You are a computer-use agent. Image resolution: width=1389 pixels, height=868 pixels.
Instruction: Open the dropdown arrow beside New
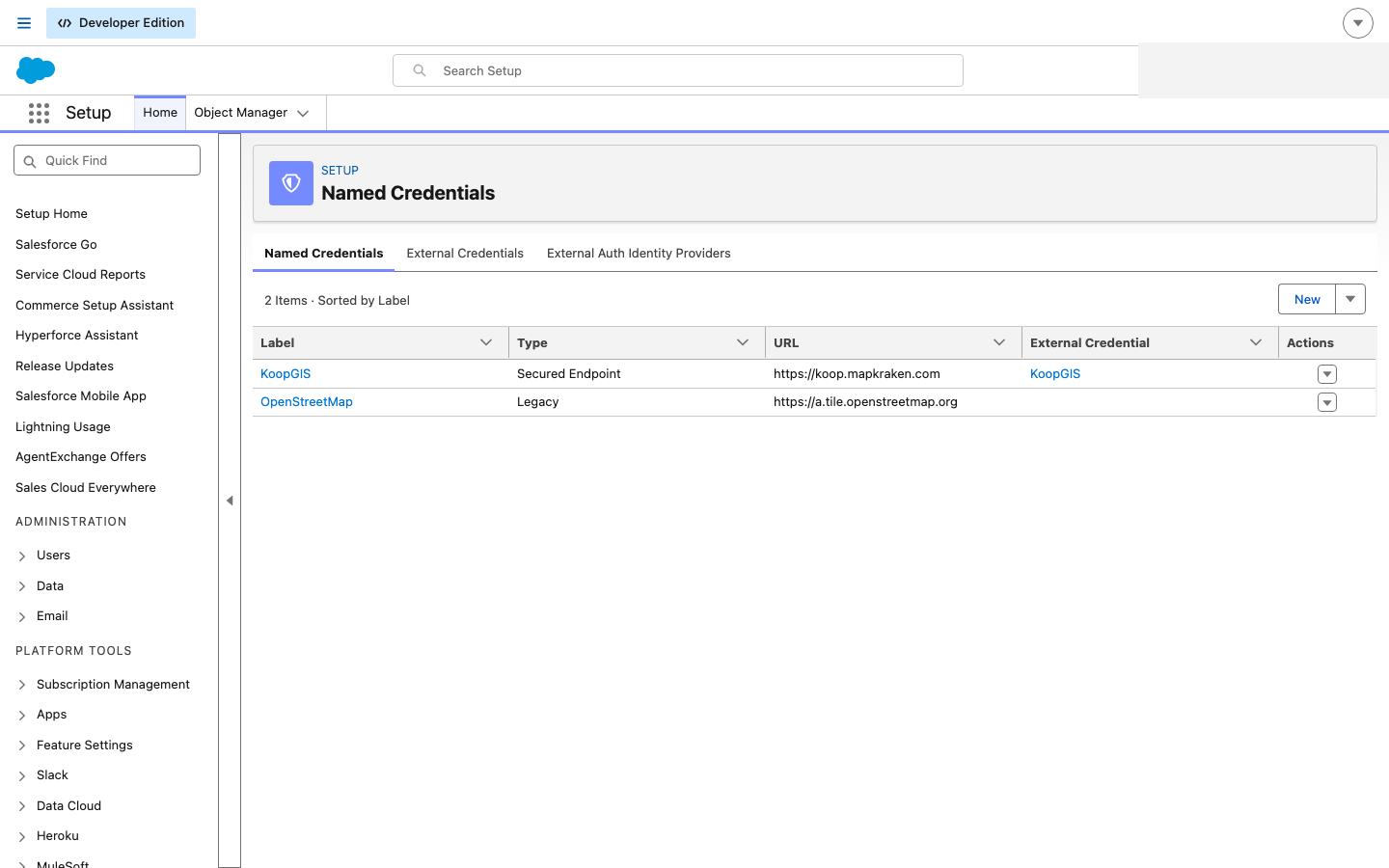[x=1350, y=299]
